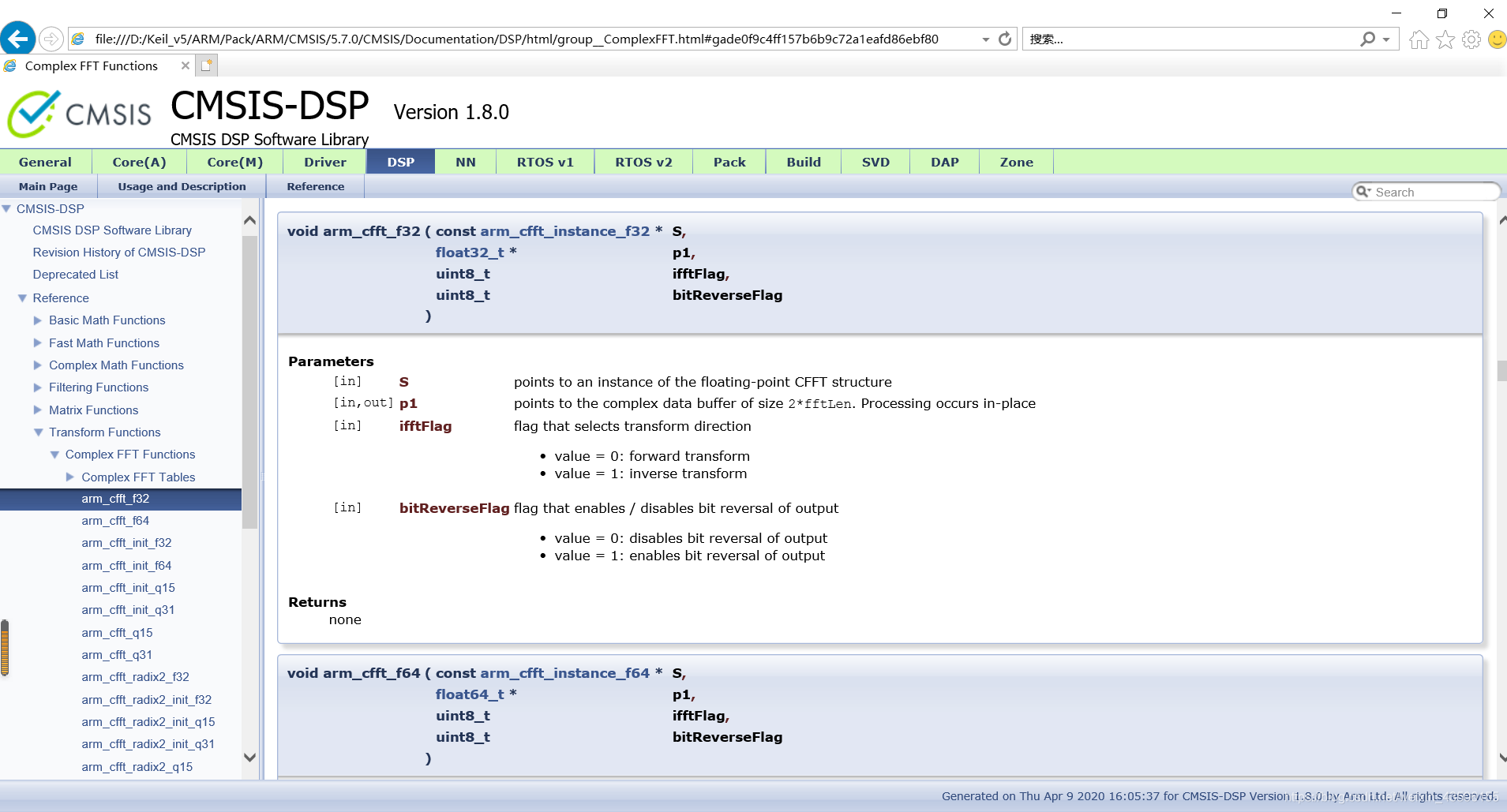The height and width of the screenshot is (812, 1507).
Task: Click the browser search input box
Action: tap(1190, 39)
